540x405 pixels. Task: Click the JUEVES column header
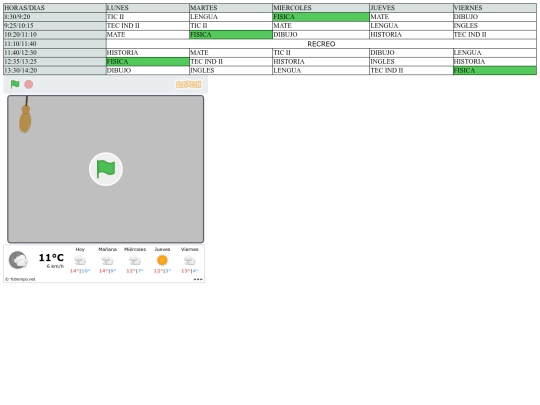(411, 8)
